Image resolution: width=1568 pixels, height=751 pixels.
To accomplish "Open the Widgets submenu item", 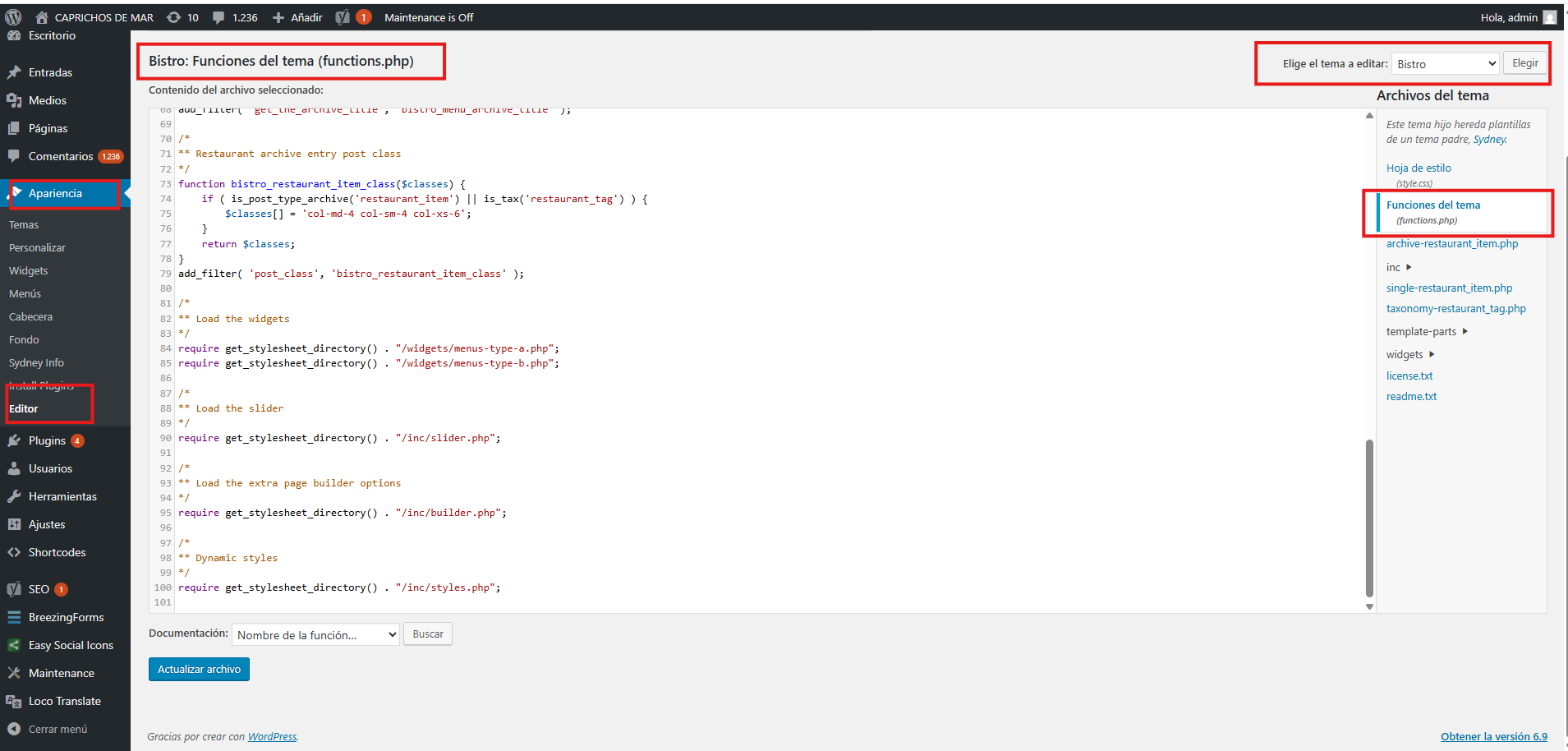I will [29, 270].
